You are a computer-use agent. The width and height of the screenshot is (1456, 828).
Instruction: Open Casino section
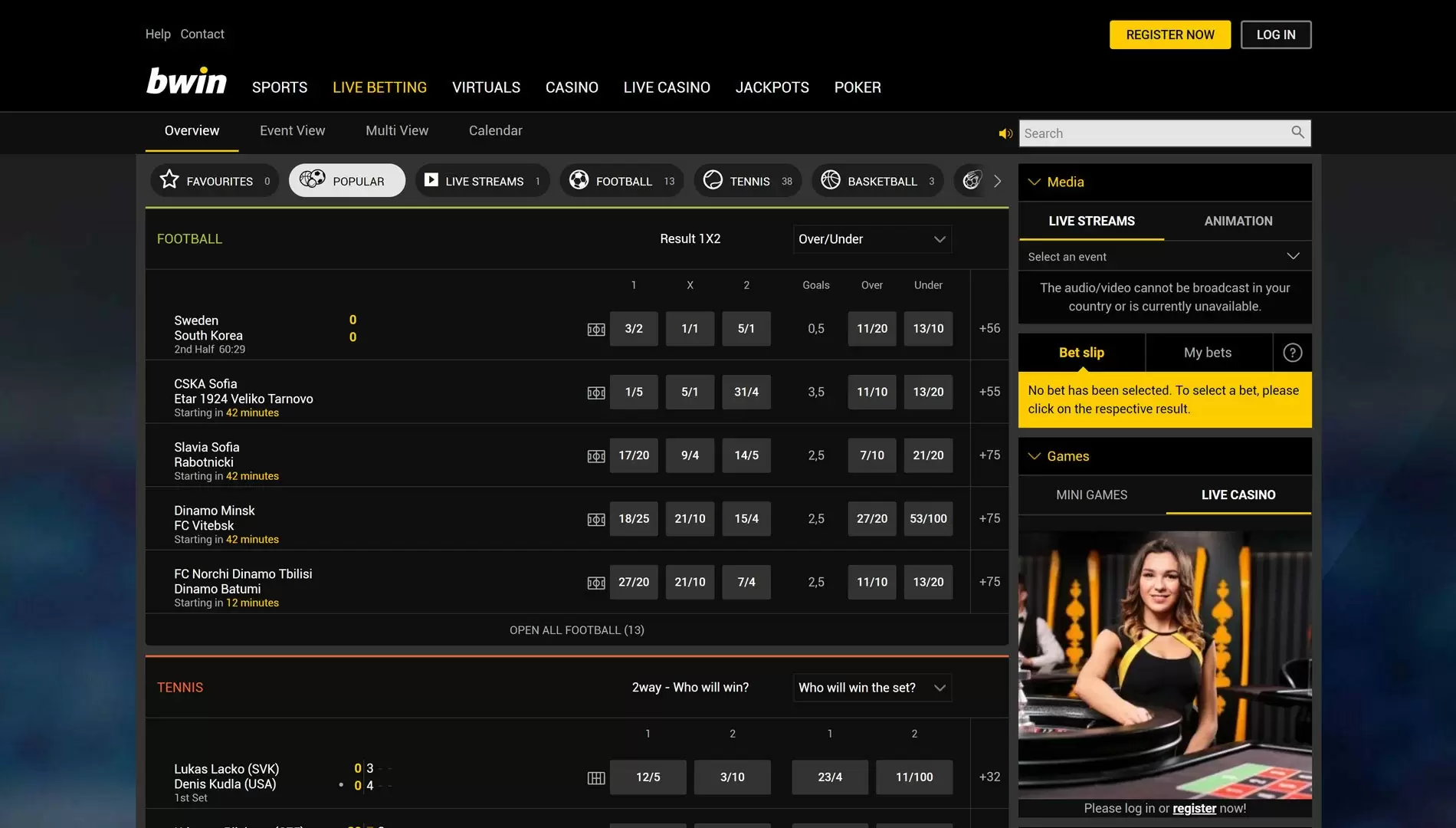572,87
